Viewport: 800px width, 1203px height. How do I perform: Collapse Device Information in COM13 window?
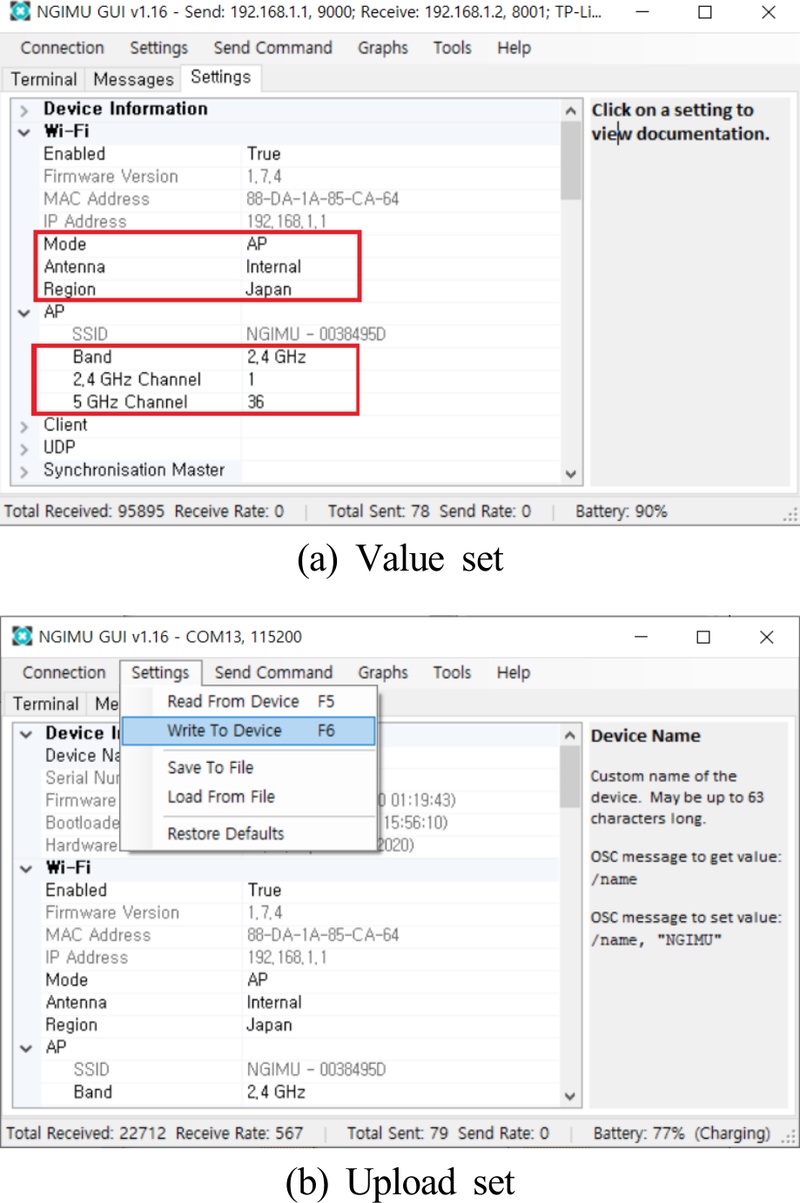click(x=26, y=734)
